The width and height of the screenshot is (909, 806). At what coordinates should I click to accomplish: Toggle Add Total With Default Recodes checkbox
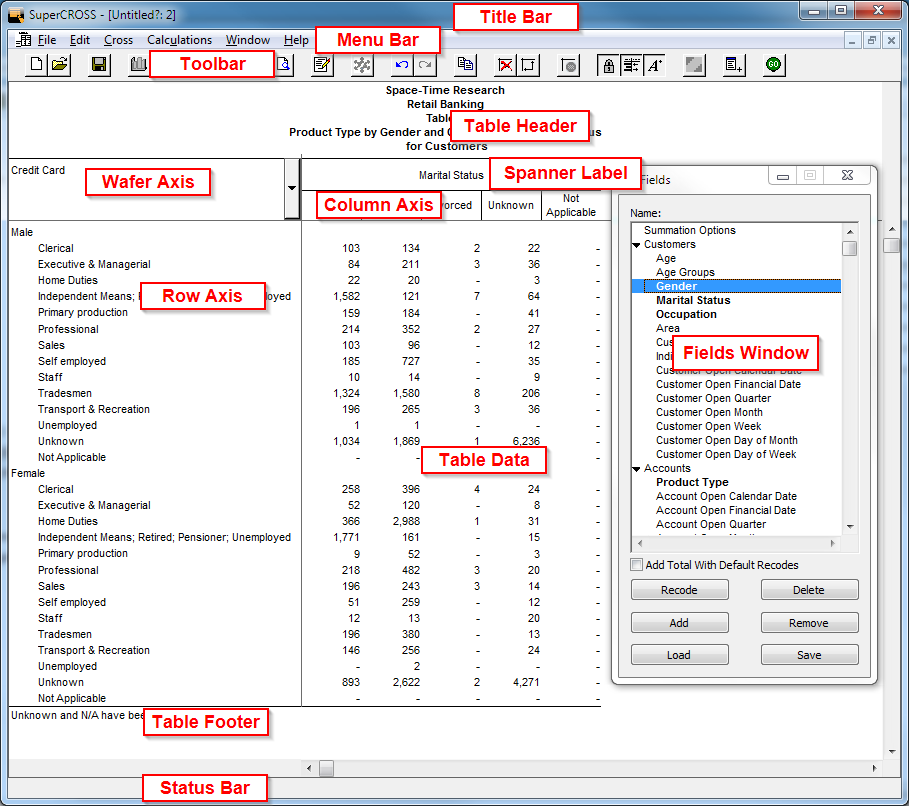click(x=637, y=565)
